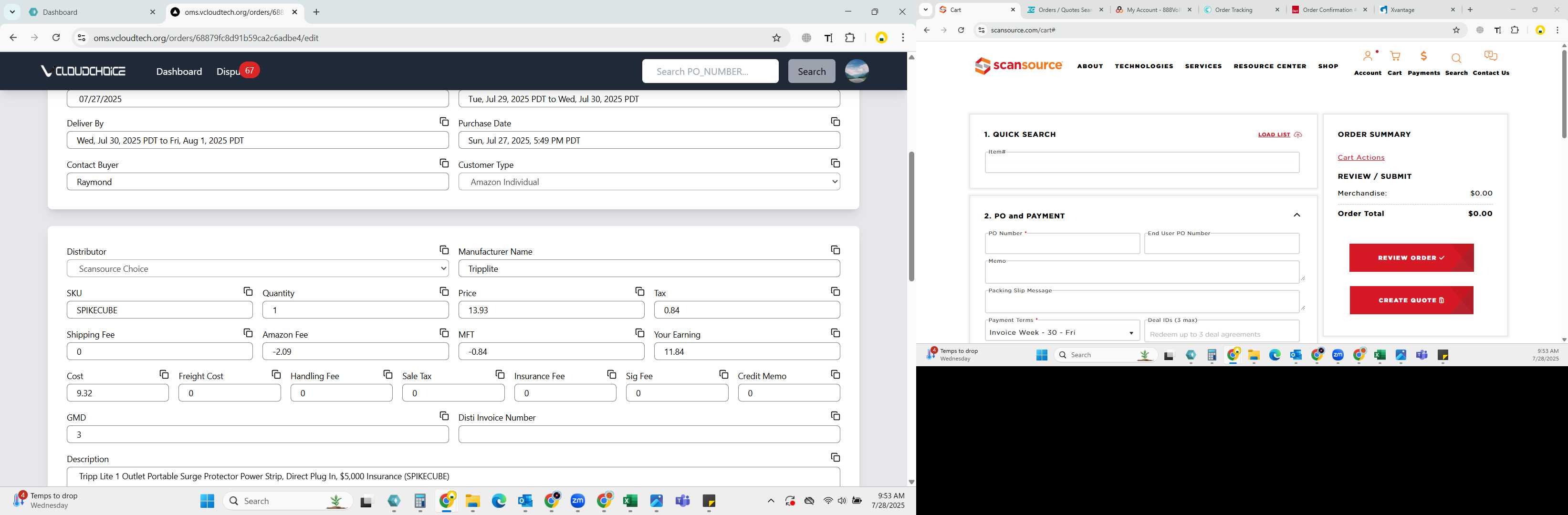The image size is (1568, 515).
Task: Open Microsoft Teams from the taskbar
Action: click(x=682, y=501)
